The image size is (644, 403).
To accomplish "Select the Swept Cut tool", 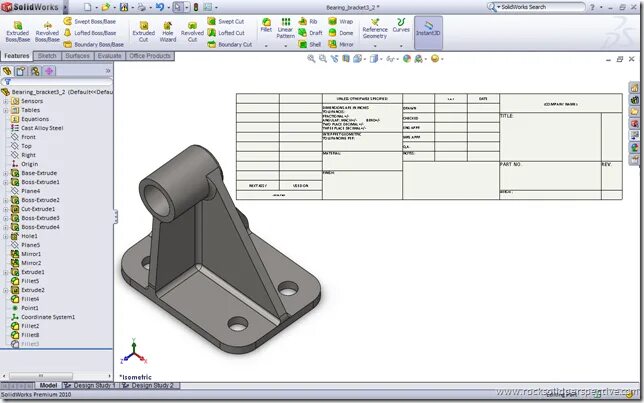I will pyautogui.click(x=226, y=21).
